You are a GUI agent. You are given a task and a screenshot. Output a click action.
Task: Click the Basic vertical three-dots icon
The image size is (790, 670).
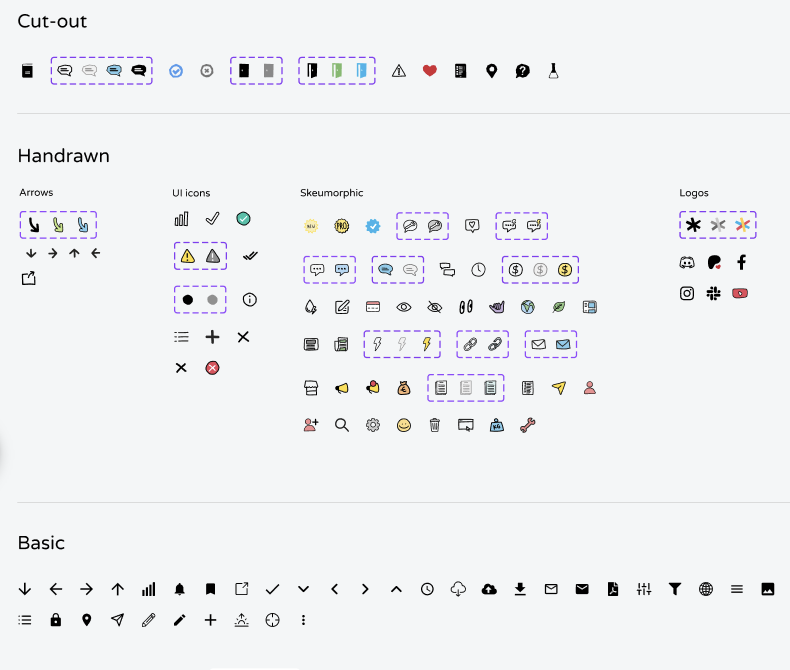[x=303, y=620]
